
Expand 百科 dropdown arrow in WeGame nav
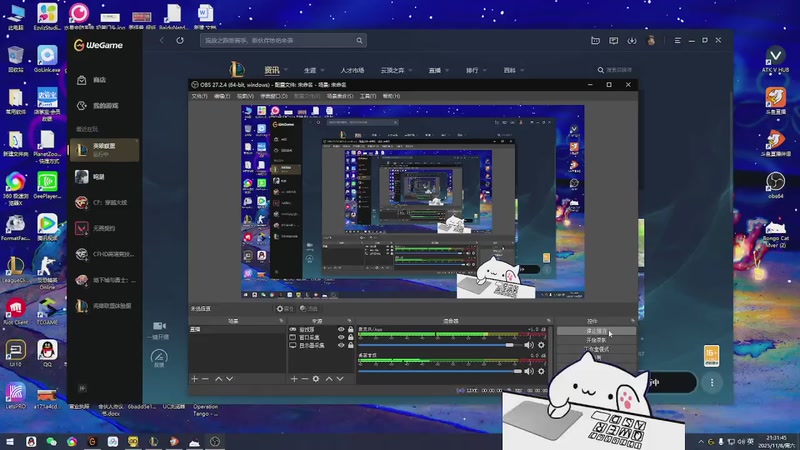coord(522,70)
